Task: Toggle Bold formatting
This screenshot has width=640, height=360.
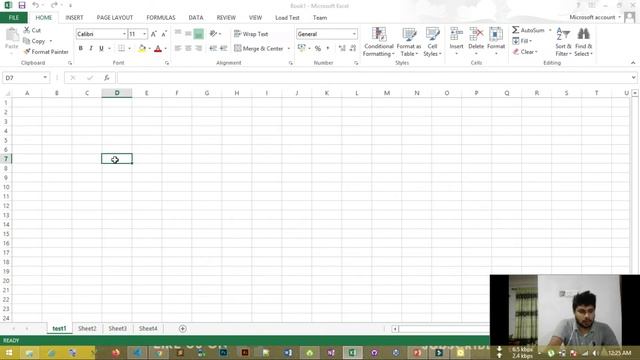Action: tap(81, 49)
